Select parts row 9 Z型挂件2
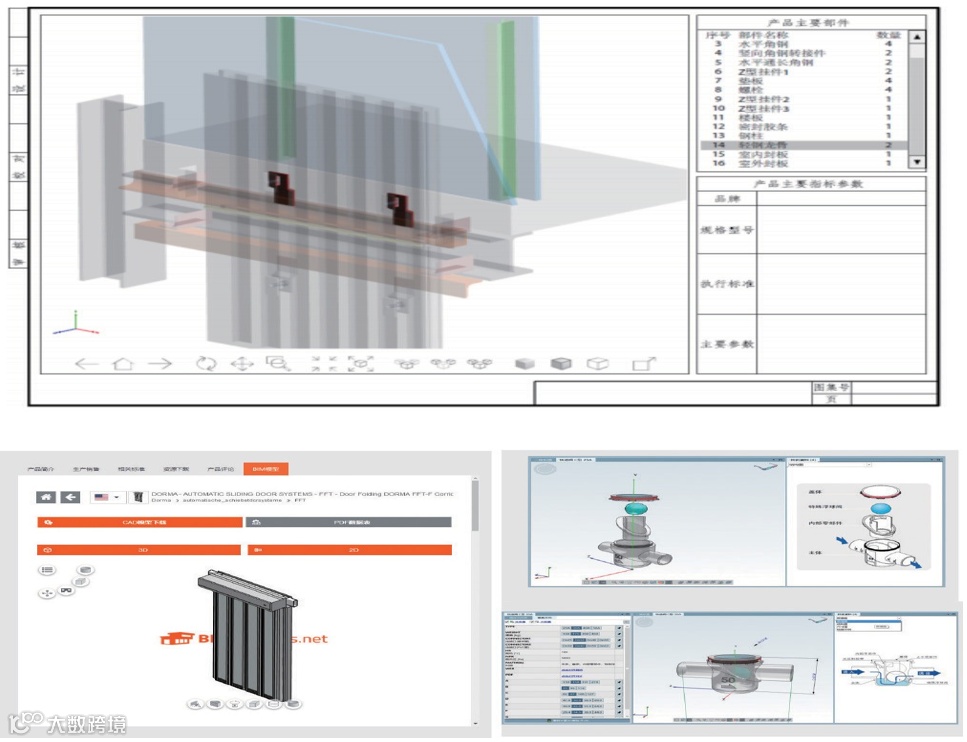Viewport: 967px width, 742px height. [x=804, y=99]
